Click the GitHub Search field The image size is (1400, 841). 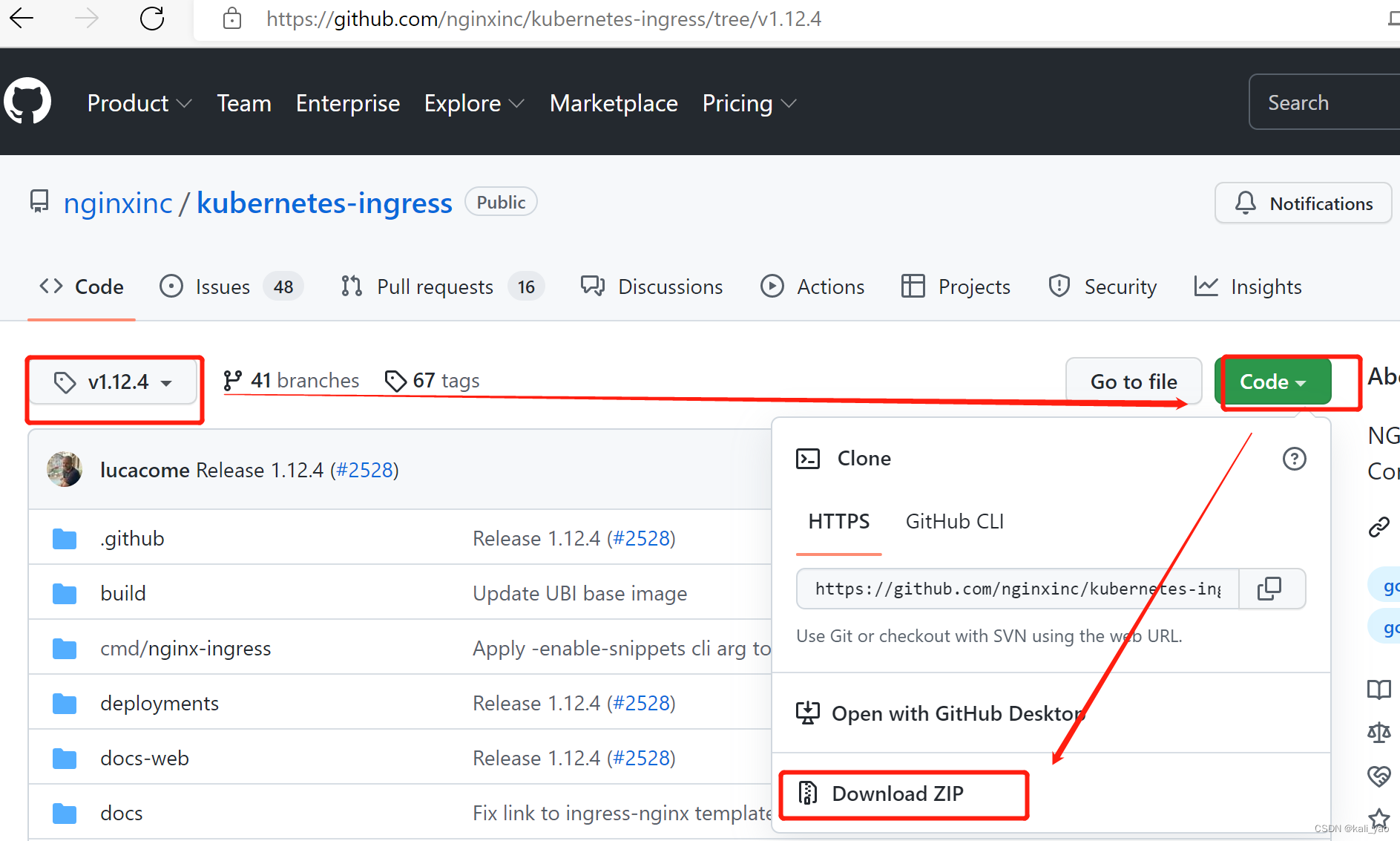tap(1324, 102)
